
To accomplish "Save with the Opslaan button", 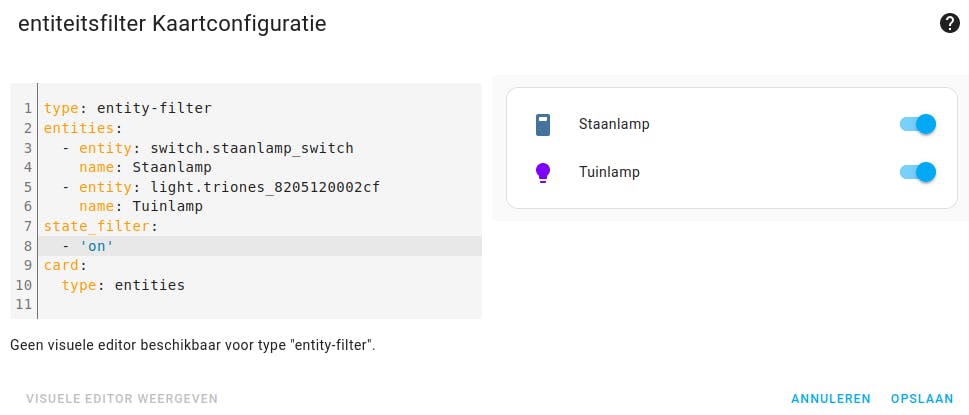I will click(x=922, y=398).
